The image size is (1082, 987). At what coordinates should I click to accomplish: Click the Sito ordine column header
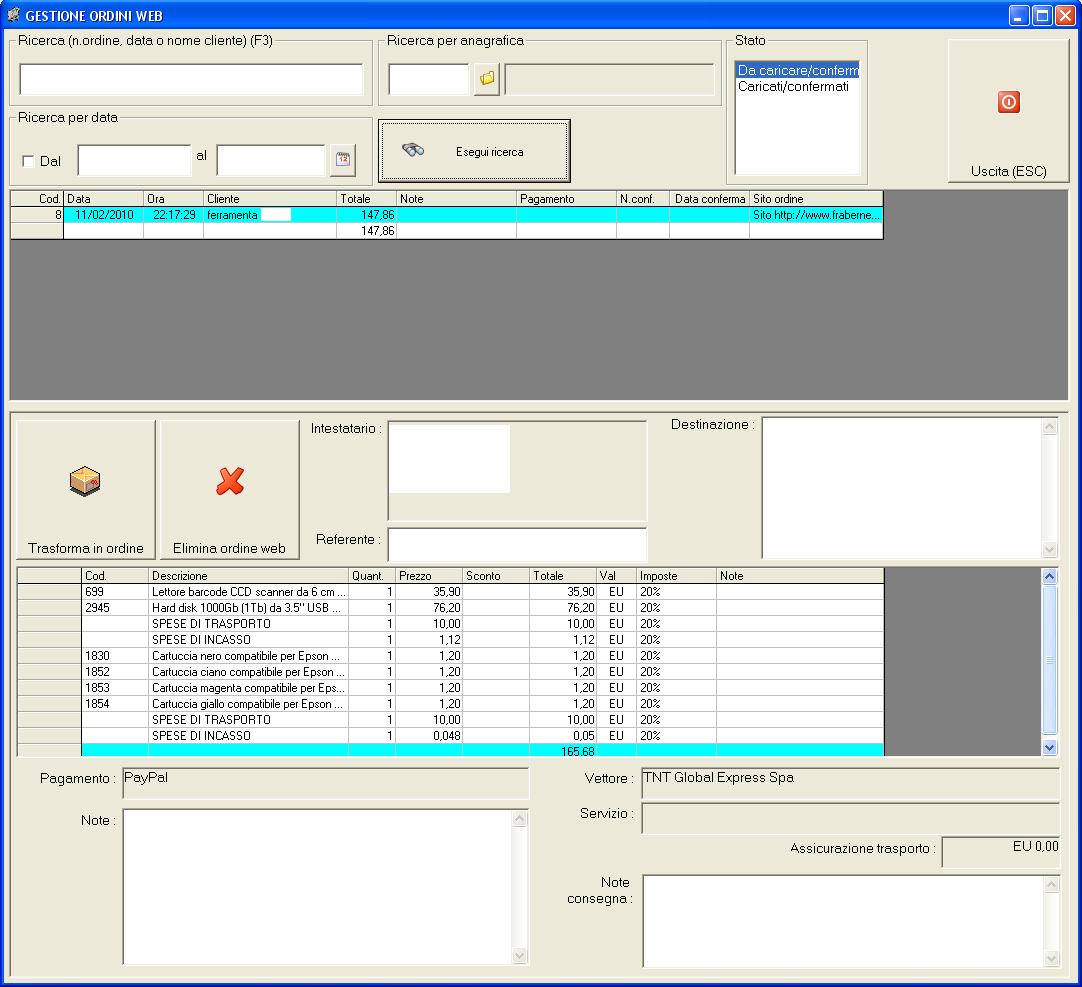pos(816,199)
